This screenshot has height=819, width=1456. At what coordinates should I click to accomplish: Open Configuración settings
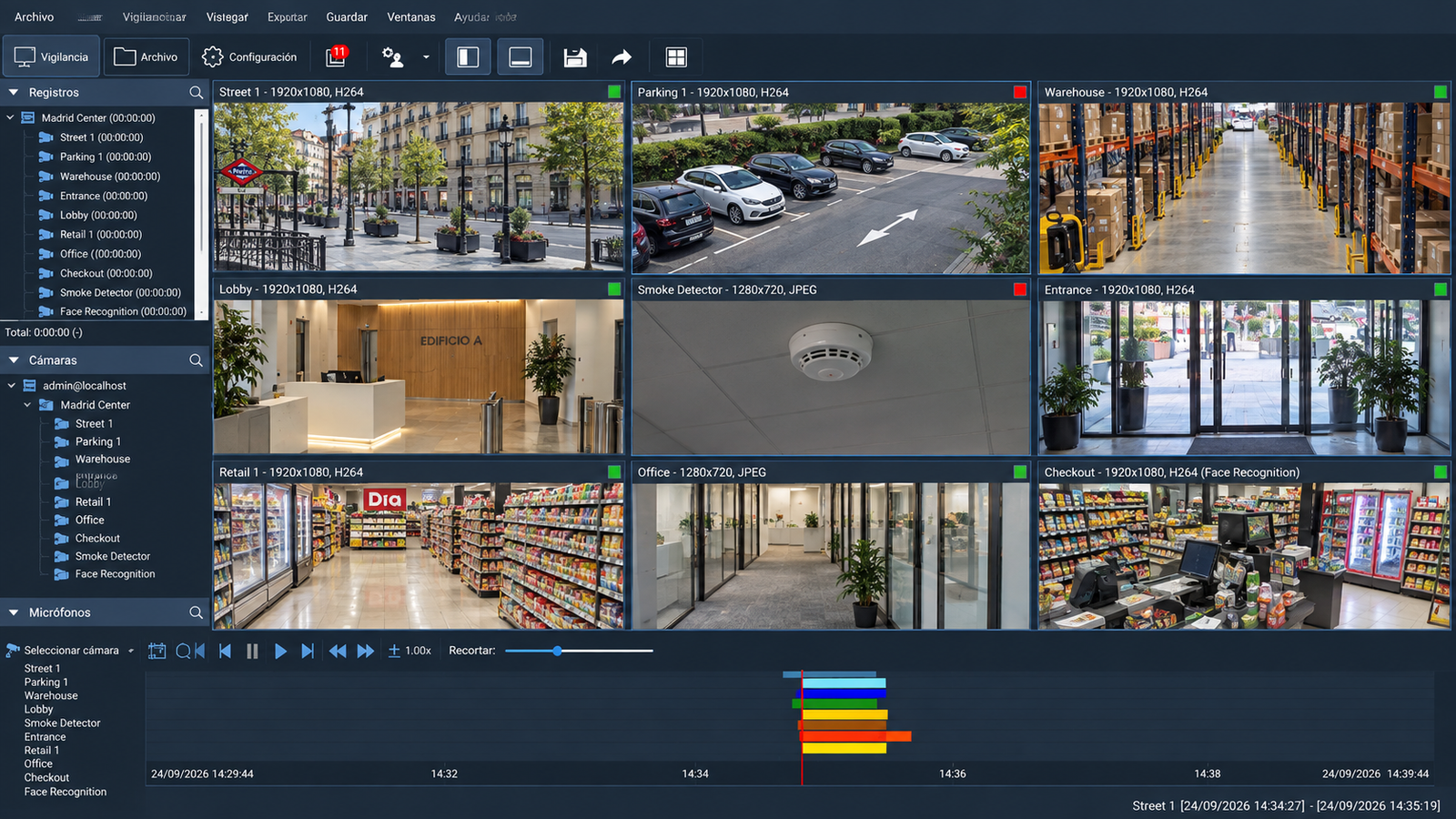pyautogui.click(x=249, y=56)
